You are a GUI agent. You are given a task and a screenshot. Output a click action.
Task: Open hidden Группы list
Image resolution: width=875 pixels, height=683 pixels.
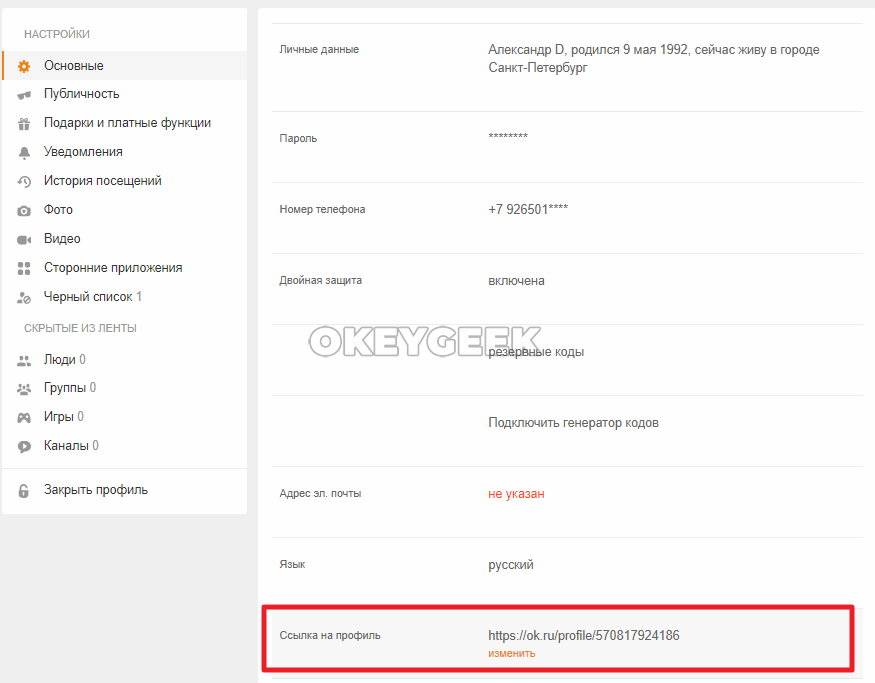pos(65,388)
